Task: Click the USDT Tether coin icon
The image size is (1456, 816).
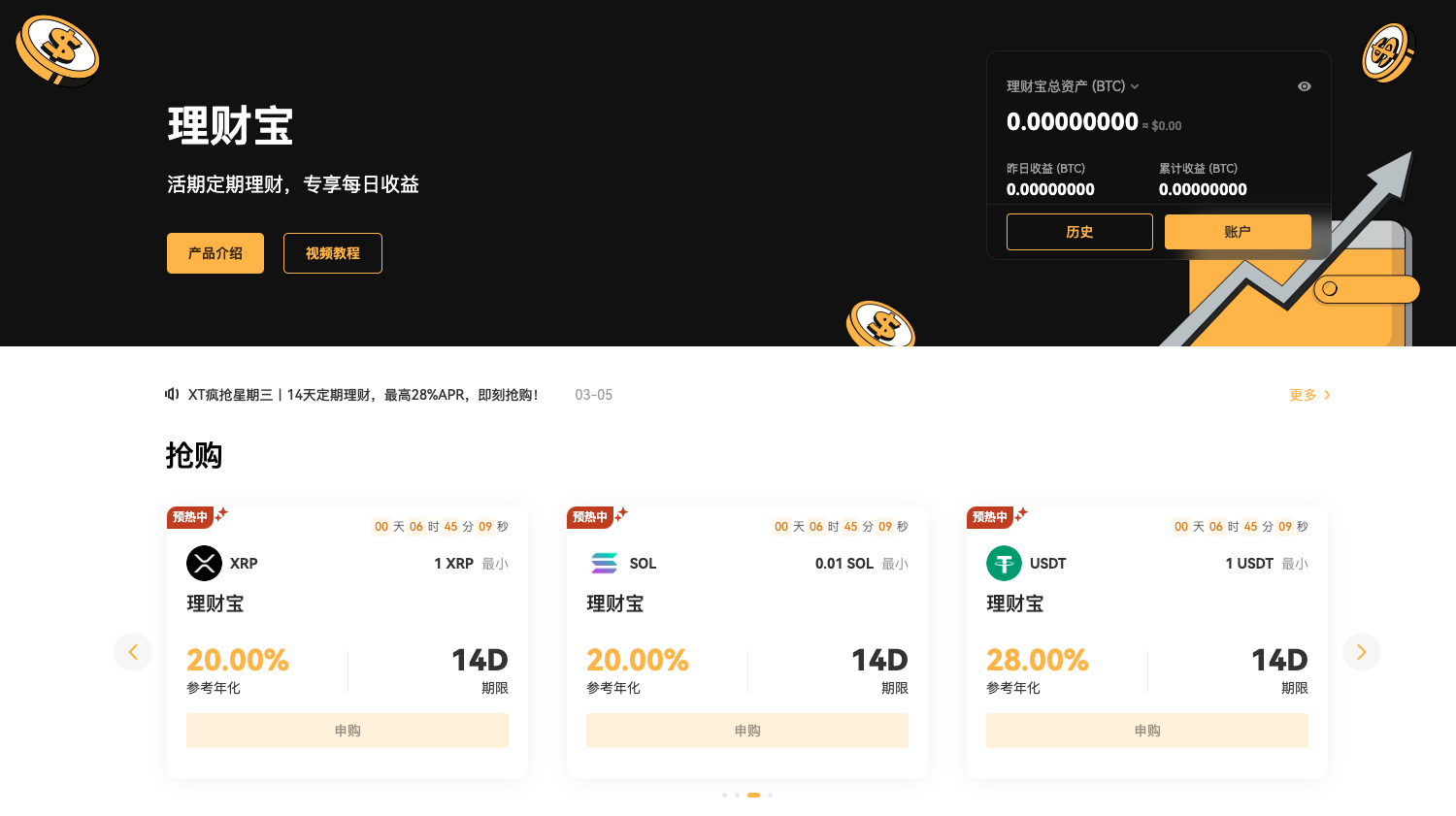Action: pos(1004,563)
